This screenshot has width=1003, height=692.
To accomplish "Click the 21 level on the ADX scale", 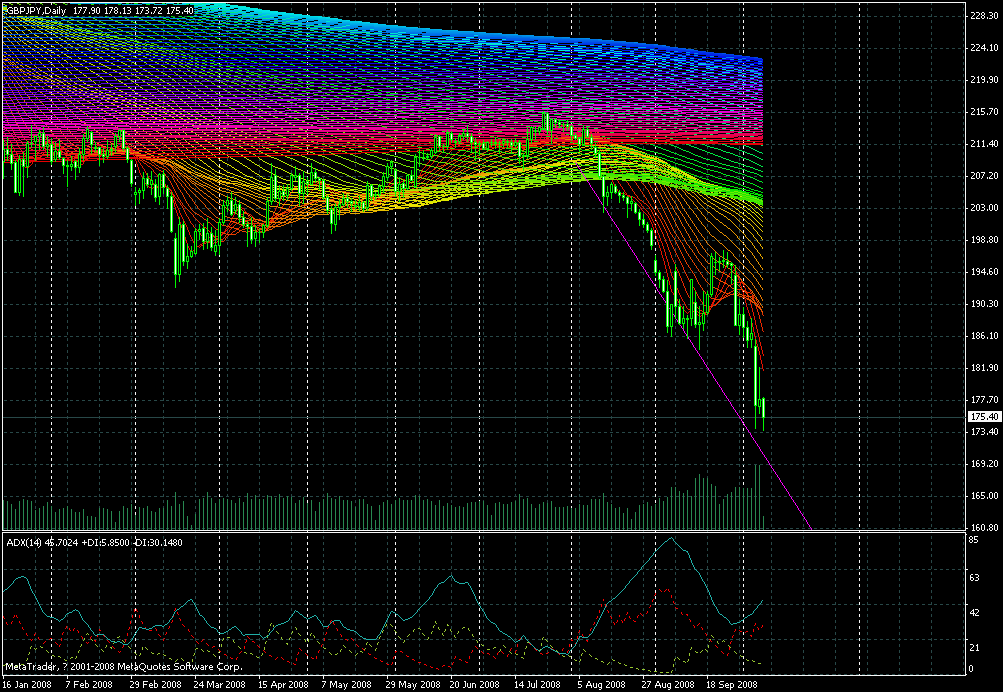I will pos(975,648).
